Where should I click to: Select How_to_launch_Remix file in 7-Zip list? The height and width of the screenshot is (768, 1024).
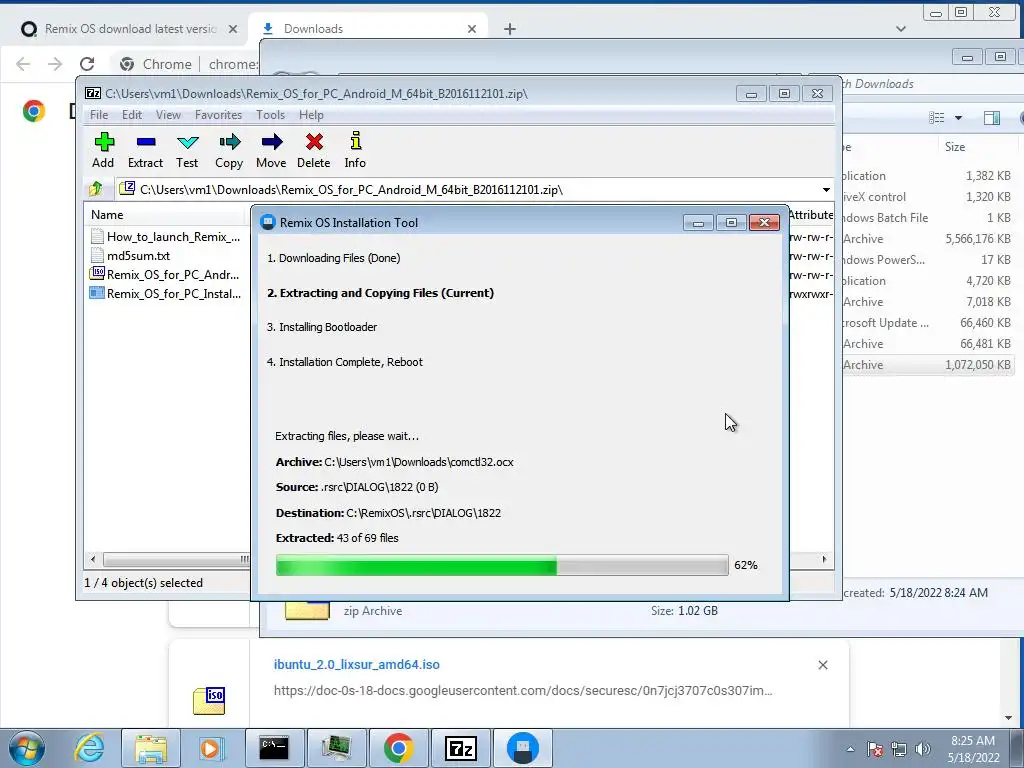point(166,236)
